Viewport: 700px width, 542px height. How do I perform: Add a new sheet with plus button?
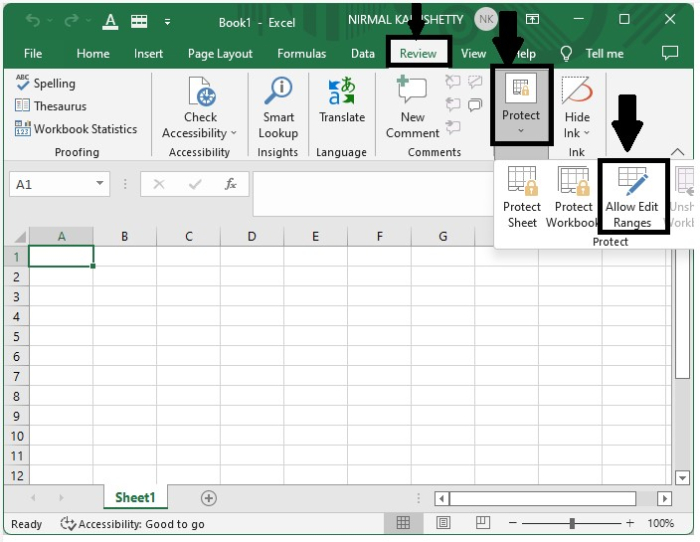[209, 498]
